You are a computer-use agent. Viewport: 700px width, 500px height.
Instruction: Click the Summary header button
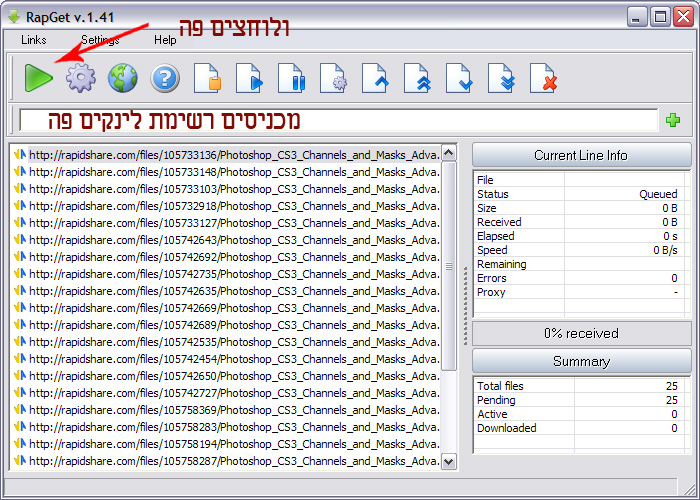(x=581, y=361)
